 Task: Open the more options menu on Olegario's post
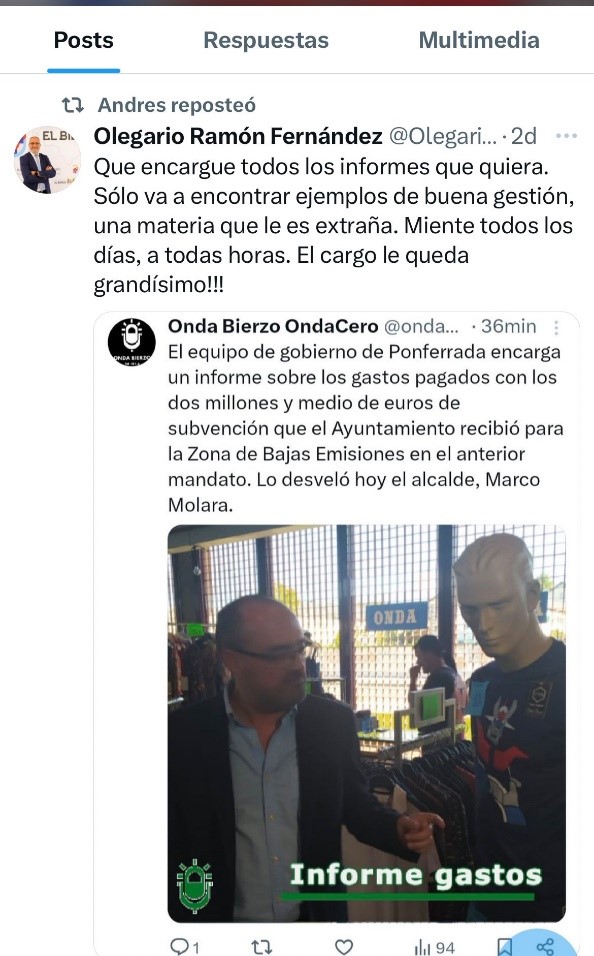click(x=566, y=135)
